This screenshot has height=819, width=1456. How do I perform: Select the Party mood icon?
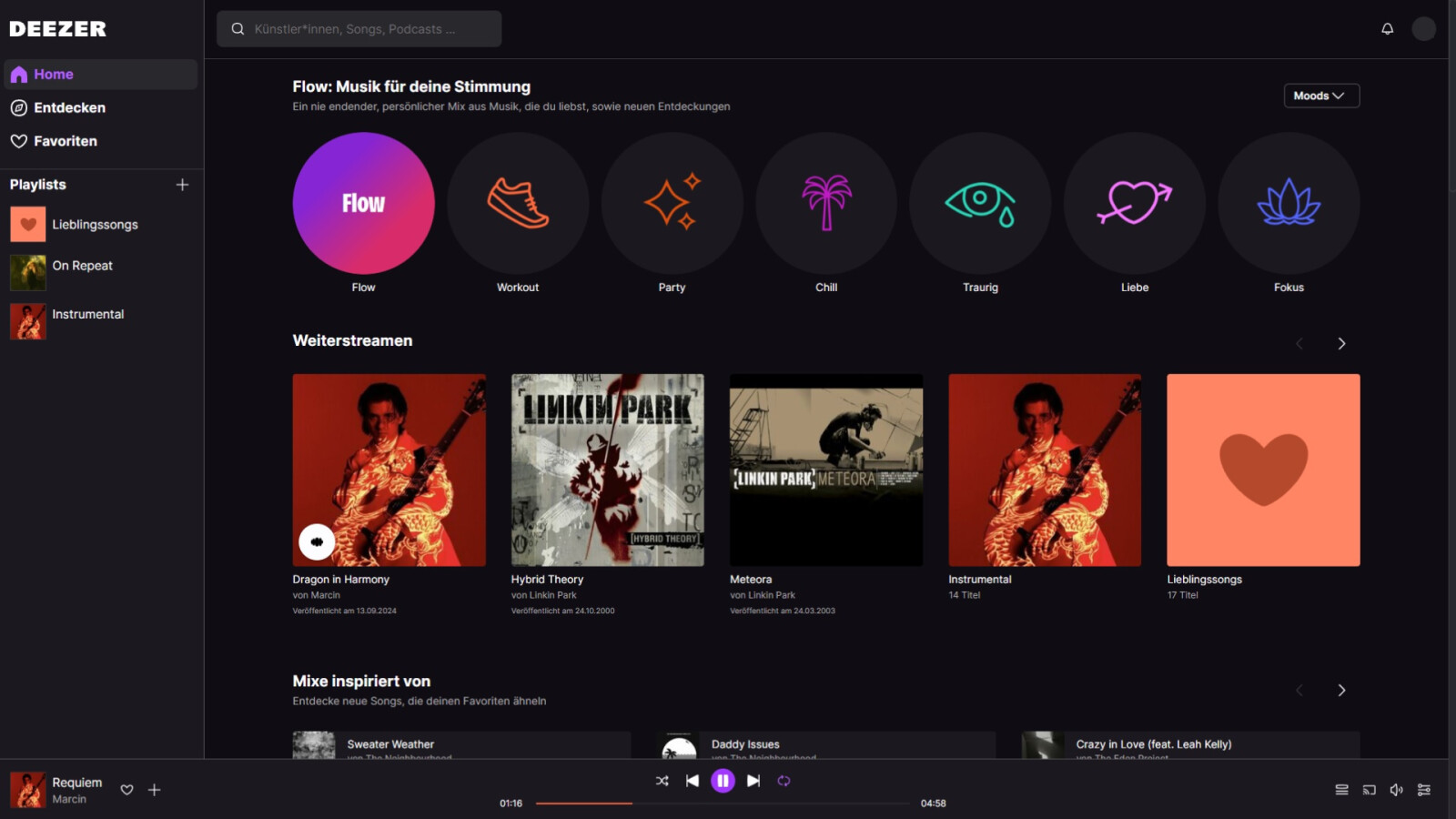pyautogui.click(x=672, y=204)
